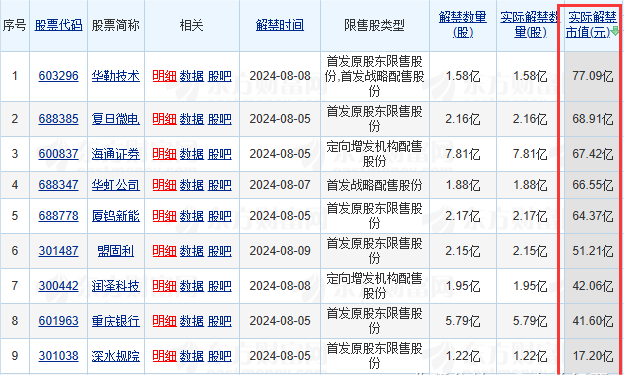The width and height of the screenshot is (624, 375).
Task: Sort table by 股票代码 column header
Action: [x=58, y=25]
